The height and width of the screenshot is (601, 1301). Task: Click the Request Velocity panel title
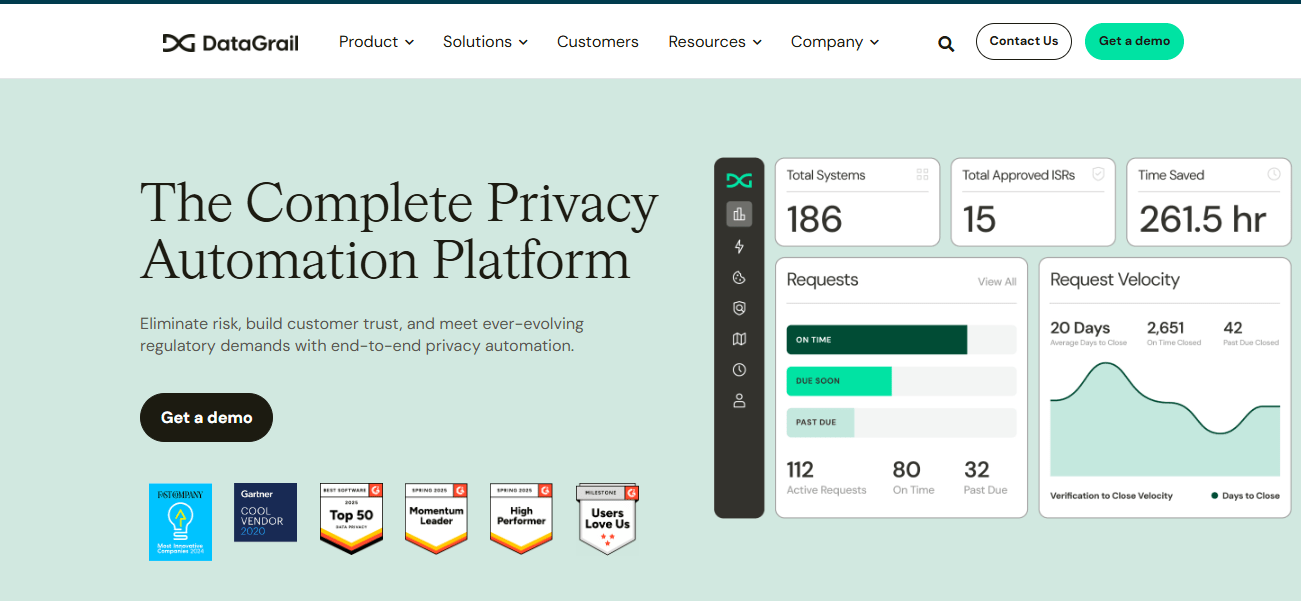tap(1115, 280)
